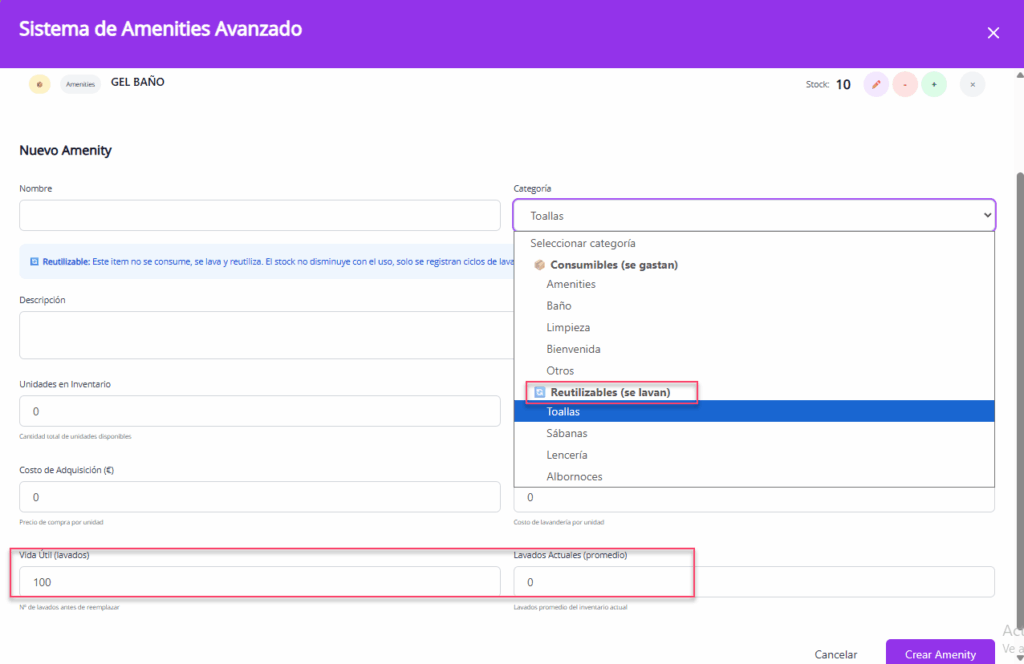1024x664 pixels.
Task: Click the Cancelar button
Action: (x=836, y=654)
